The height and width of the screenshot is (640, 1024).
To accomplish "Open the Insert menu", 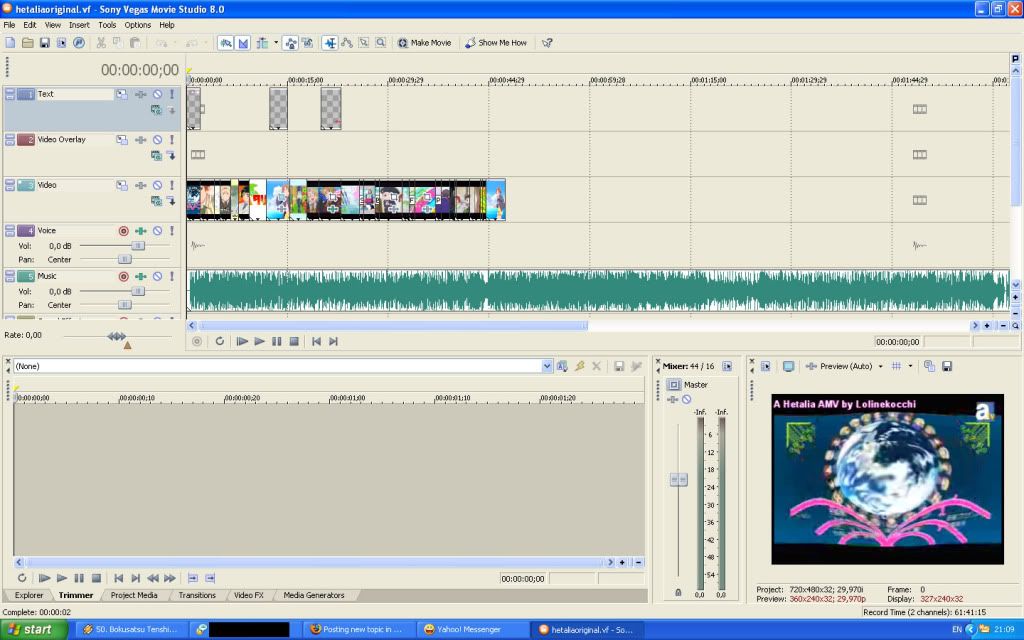I will point(79,25).
